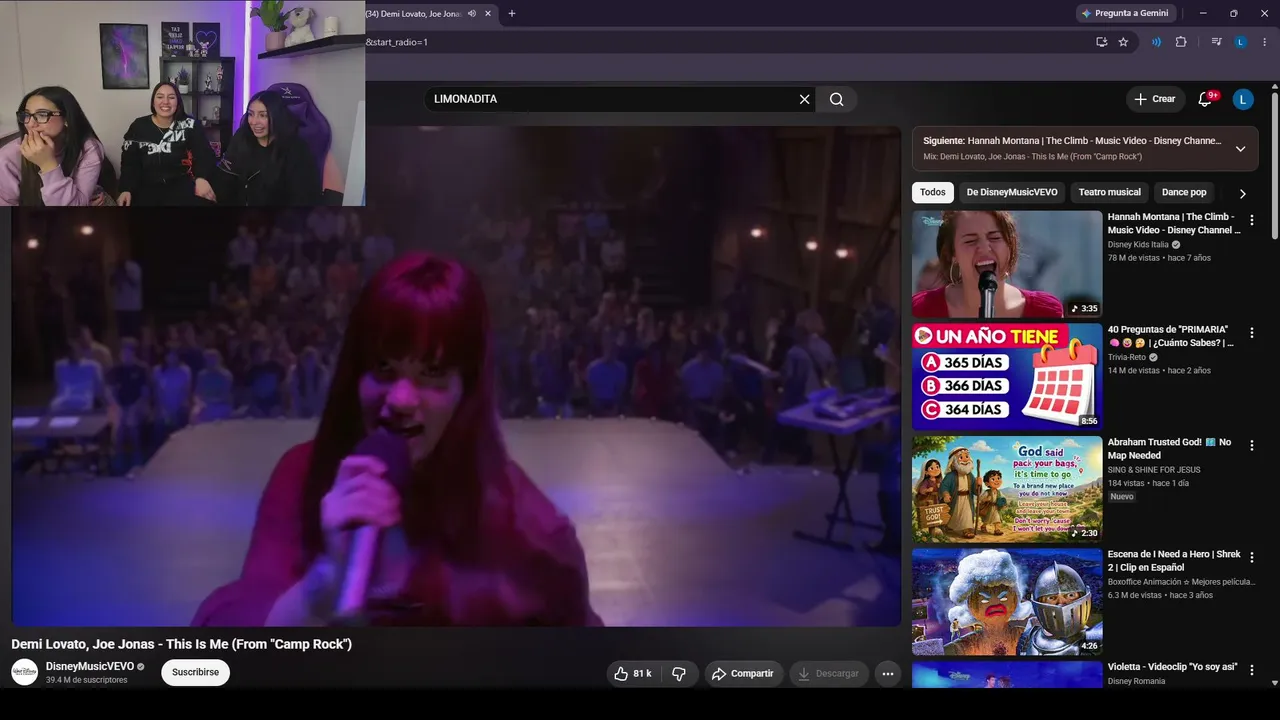Open the Abraham Trusted God video title
The image size is (1280, 720).
[x=1170, y=449]
